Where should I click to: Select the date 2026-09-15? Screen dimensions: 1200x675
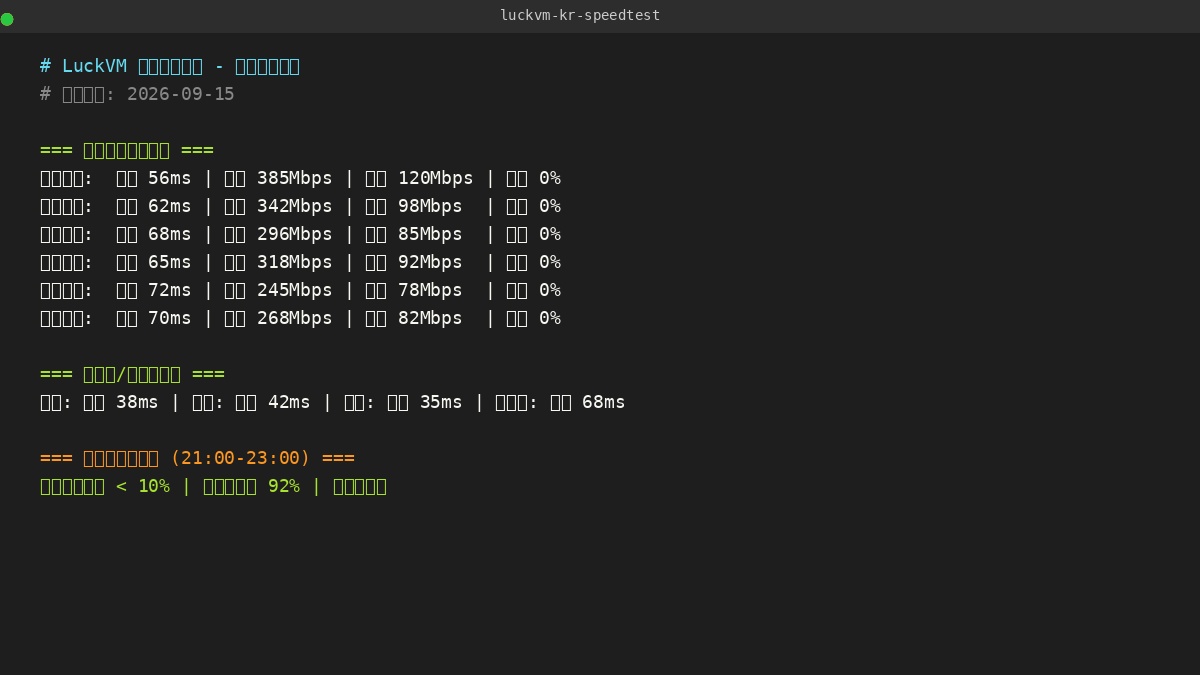181,94
